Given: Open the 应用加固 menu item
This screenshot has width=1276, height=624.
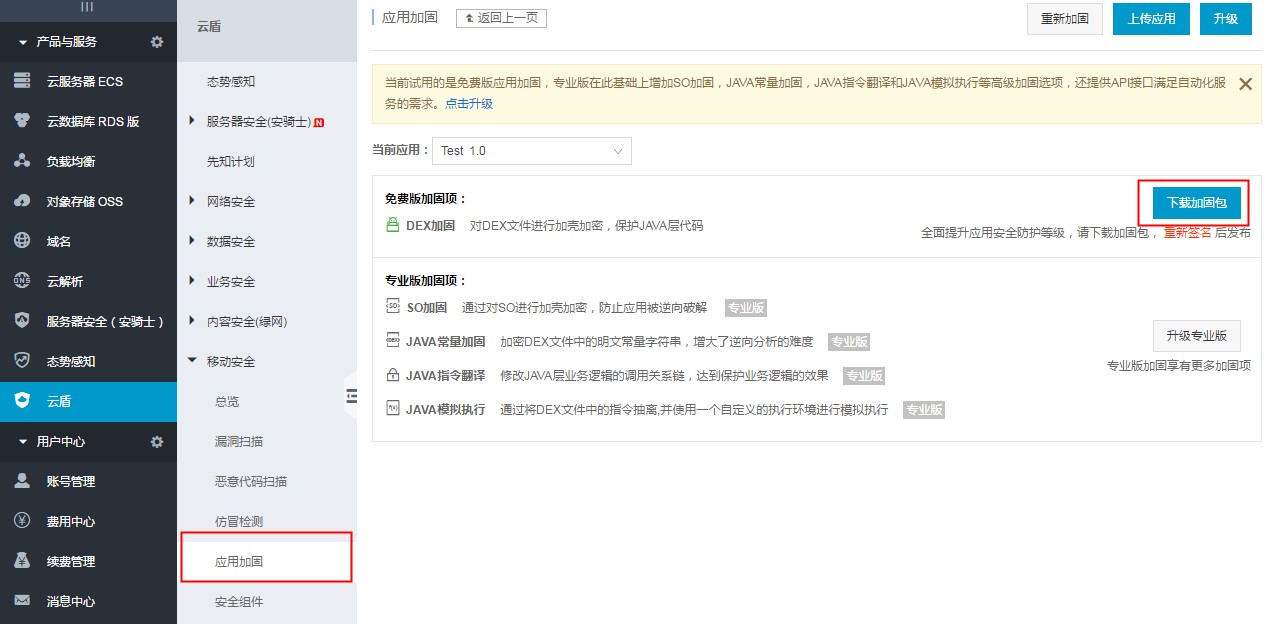Looking at the screenshot, I should pyautogui.click(x=239, y=561).
